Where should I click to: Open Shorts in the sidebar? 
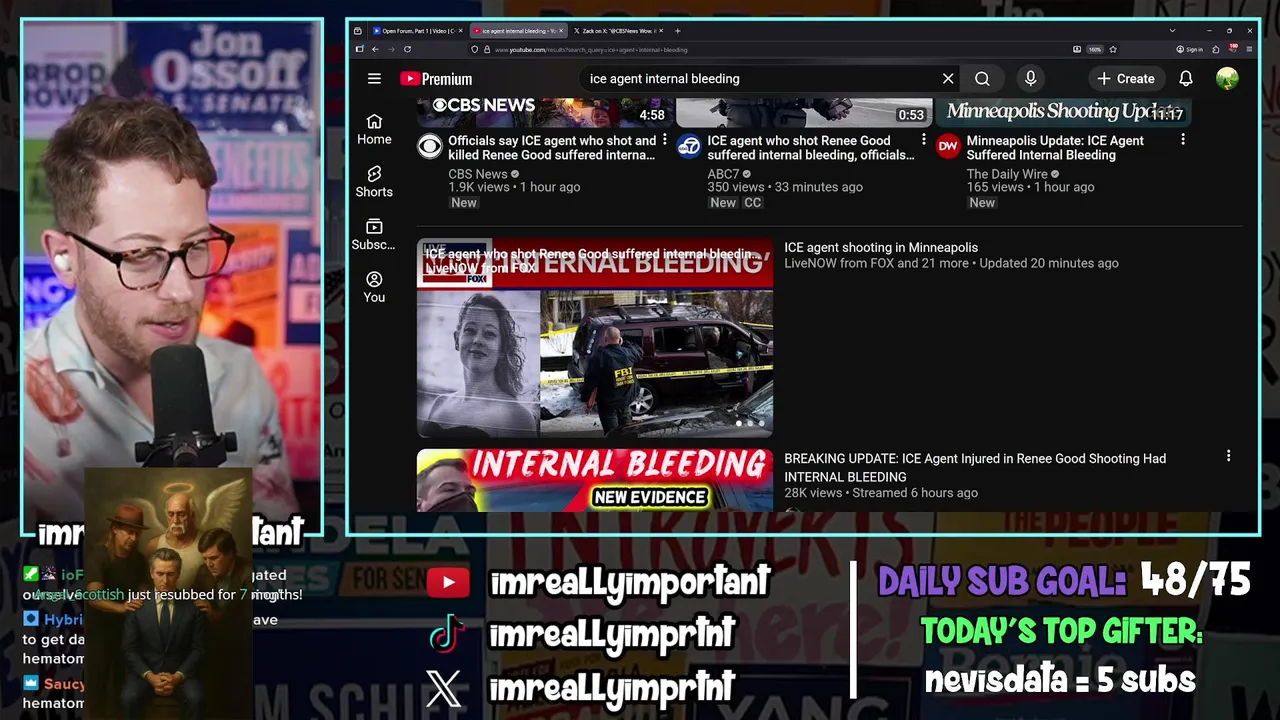[374, 182]
